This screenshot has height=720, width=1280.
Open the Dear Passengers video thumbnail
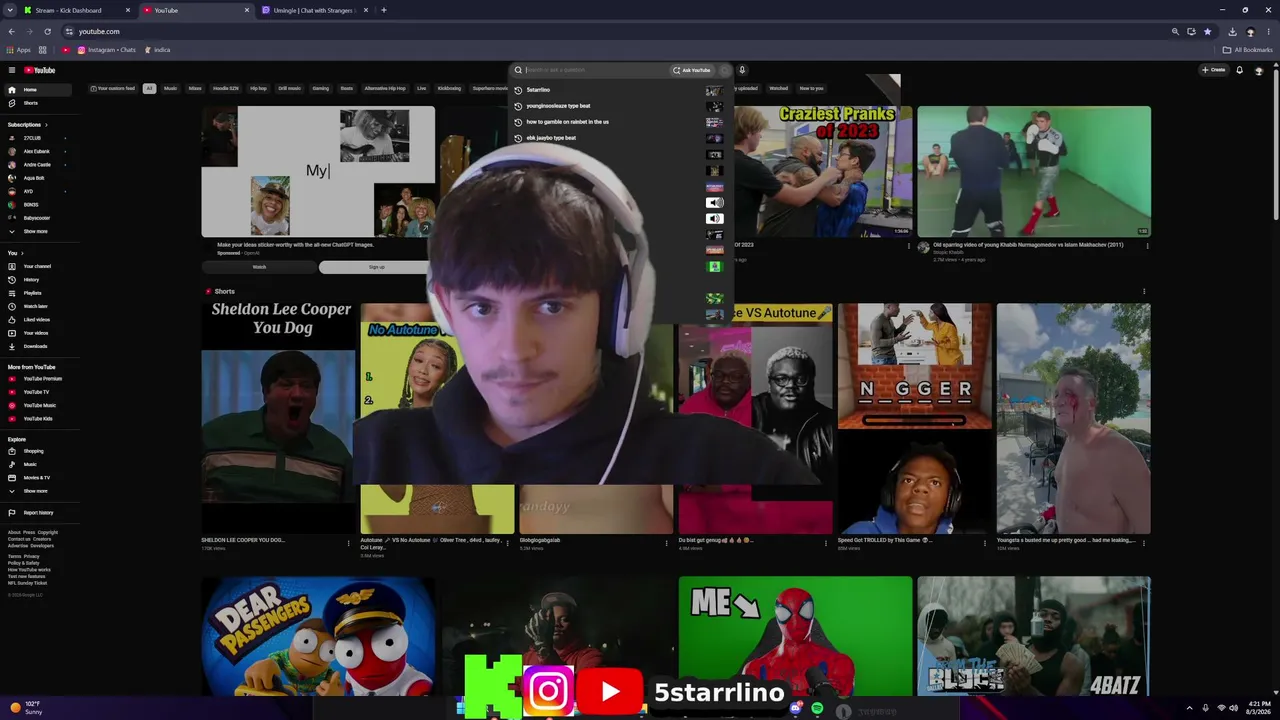point(318,636)
